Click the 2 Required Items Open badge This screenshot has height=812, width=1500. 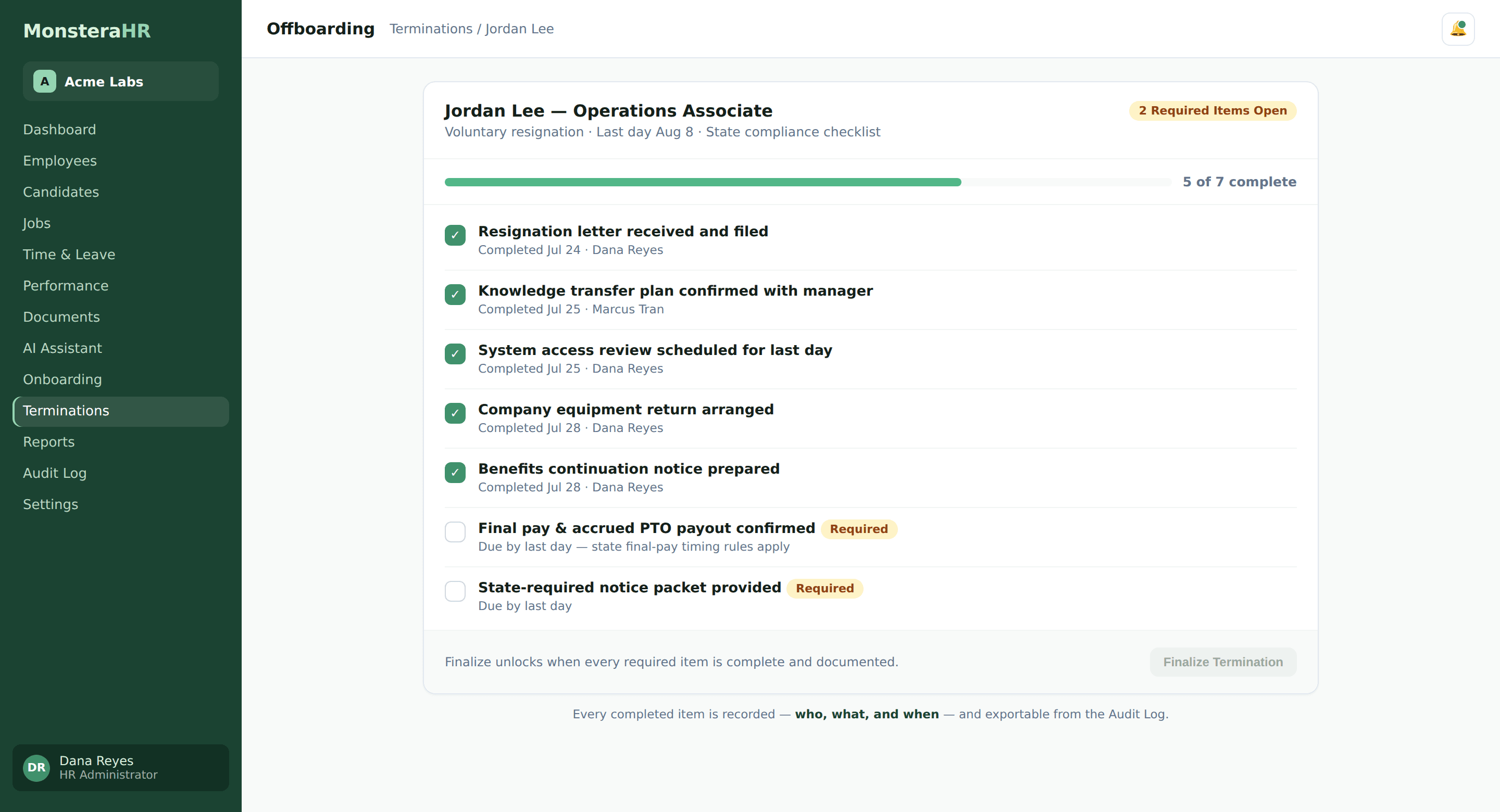[x=1212, y=110]
